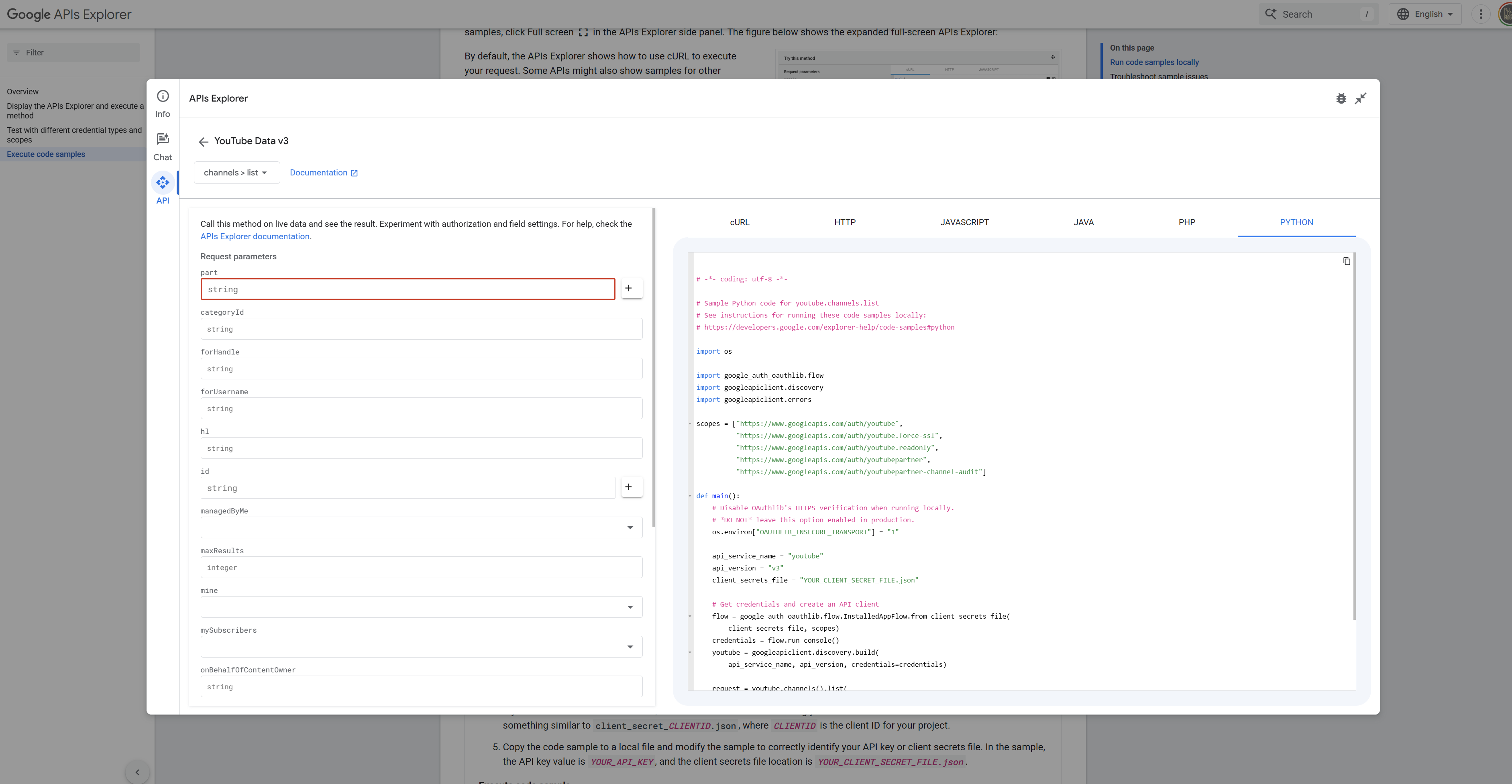This screenshot has height=784, width=1512.
Task: Expand the managedByMe dropdown
Action: [422, 527]
